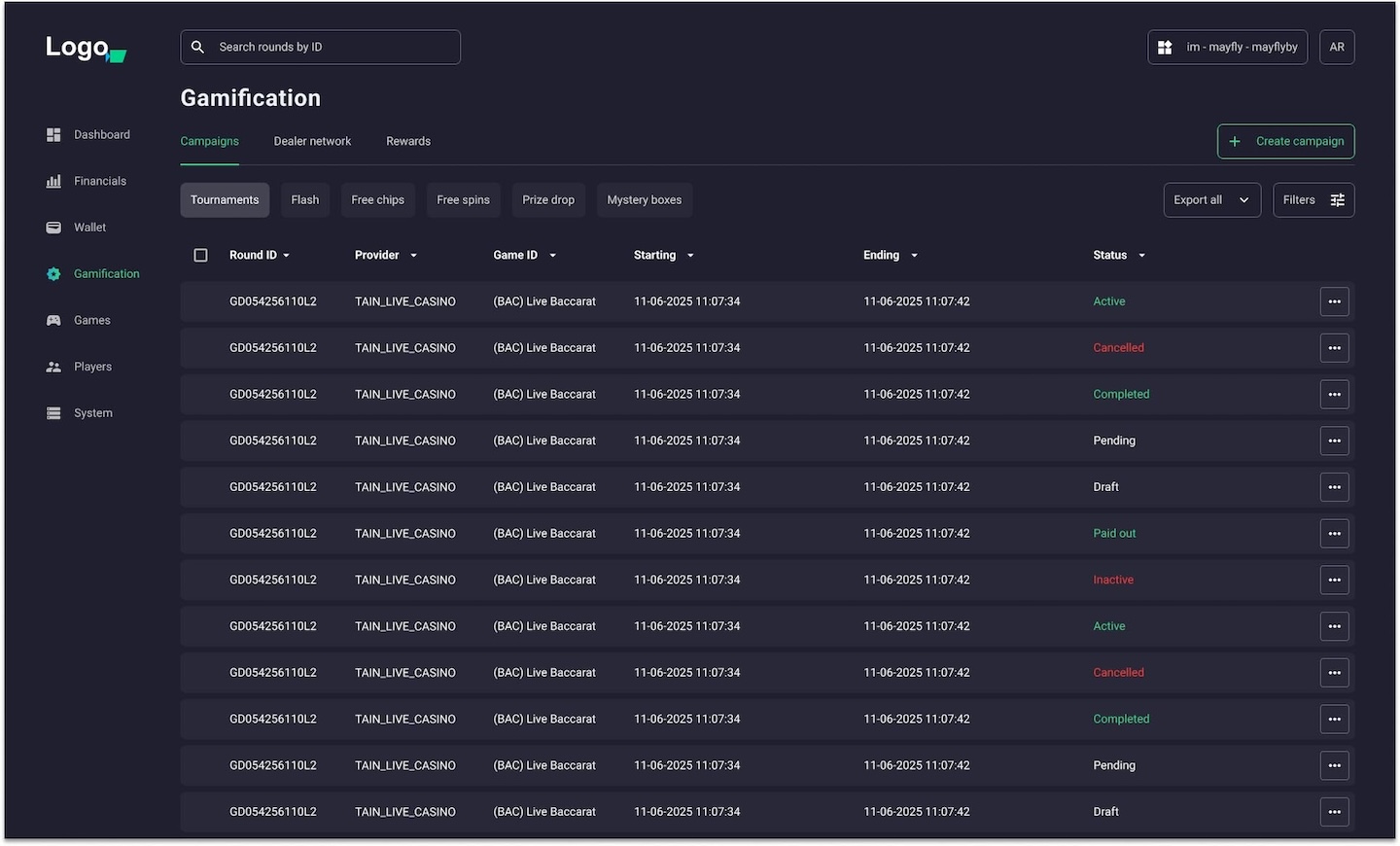Open the im - mayfly workspace selector
The height and width of the screenshot is (846, 1400).
(x=1227, y=47)
